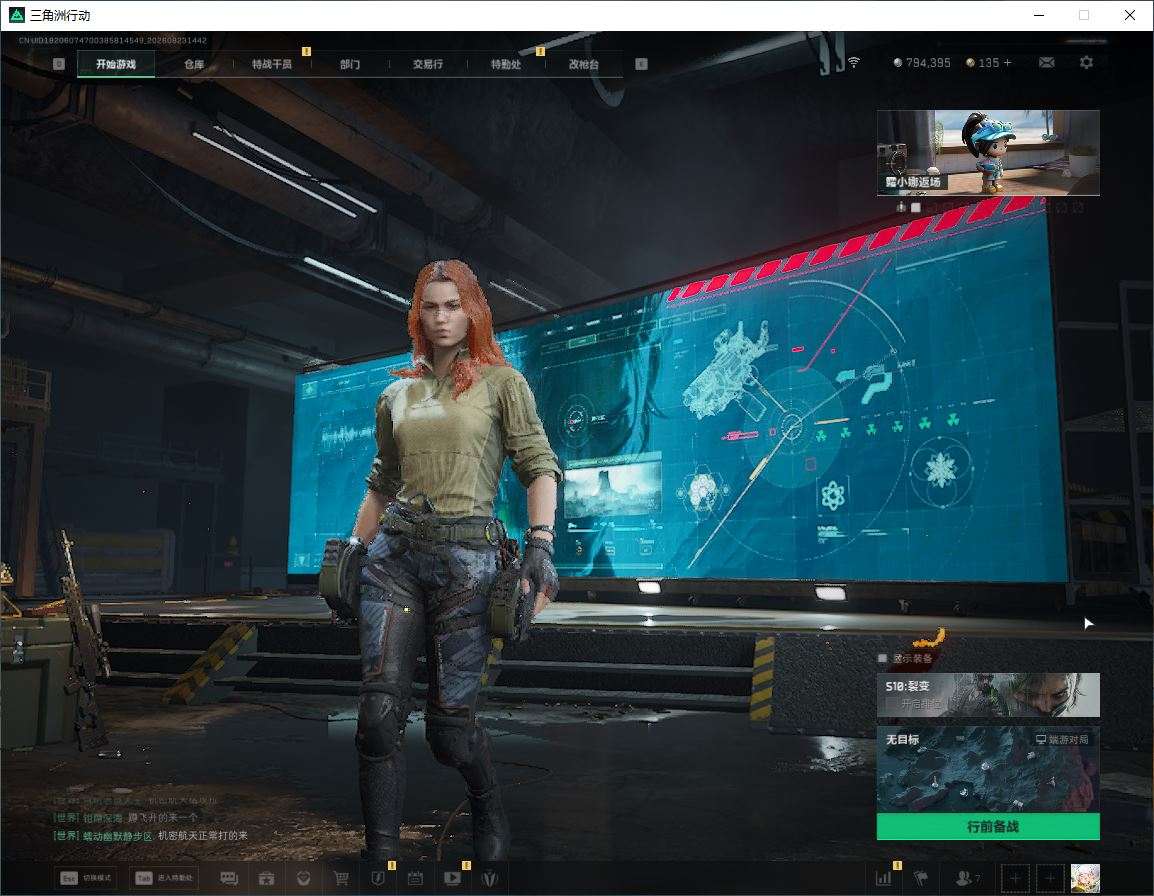This screenshot has height=896, width=1154.
Task: Open the suit and tie icon
Action: (489, 878)
